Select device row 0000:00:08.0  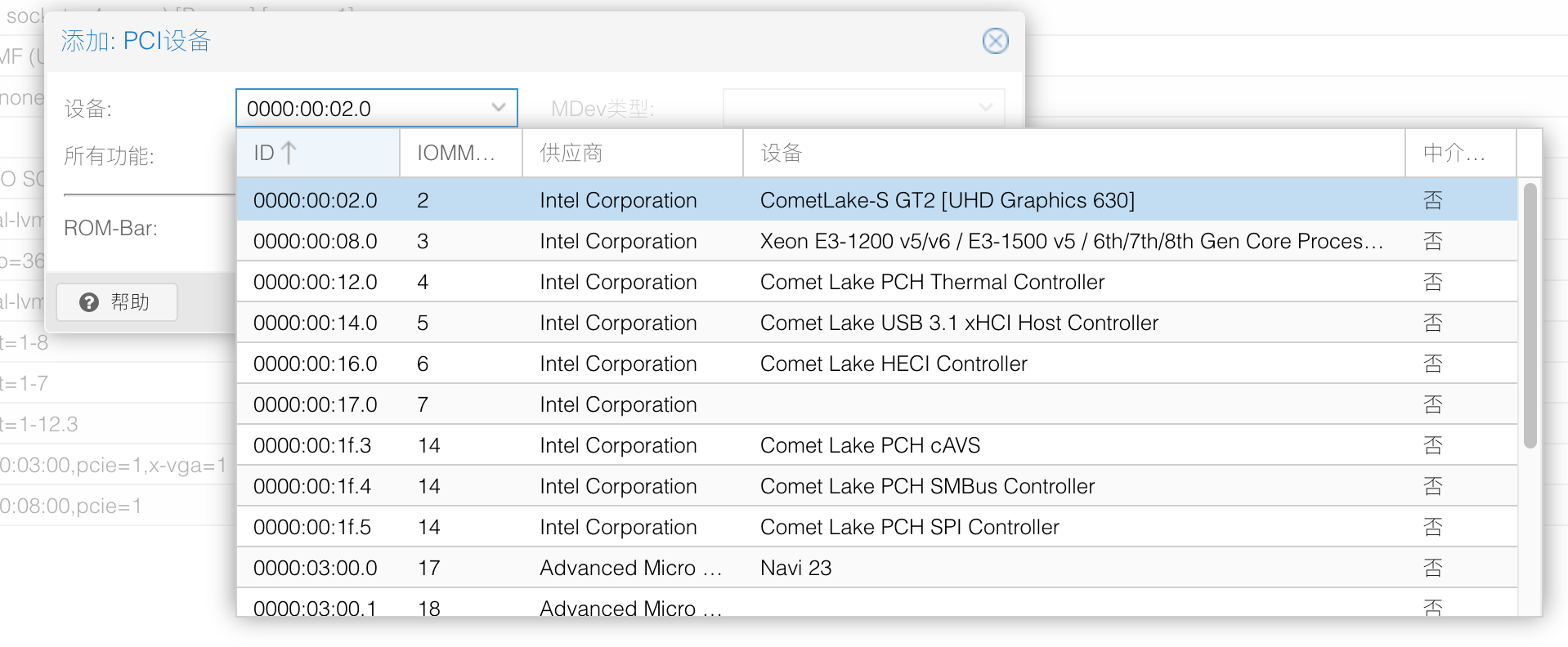point(877,241)
